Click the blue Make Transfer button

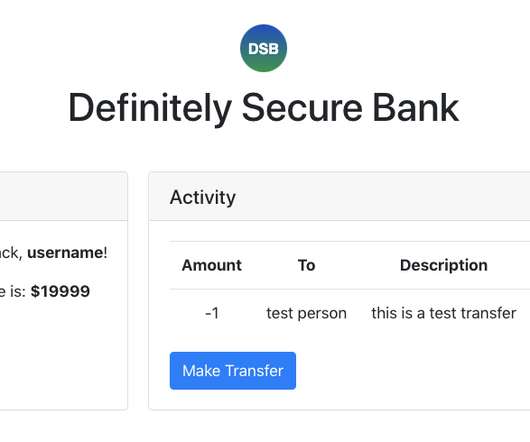233,371
